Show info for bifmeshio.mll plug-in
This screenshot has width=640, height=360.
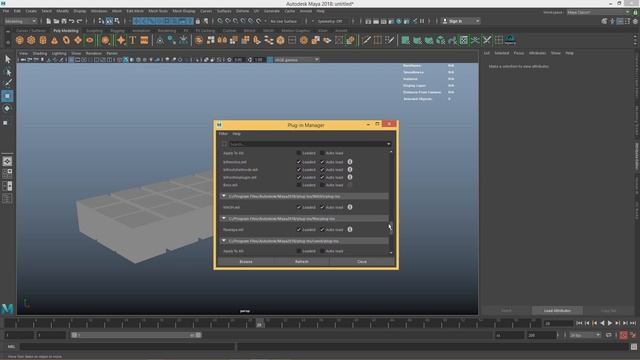pos(350,162)
